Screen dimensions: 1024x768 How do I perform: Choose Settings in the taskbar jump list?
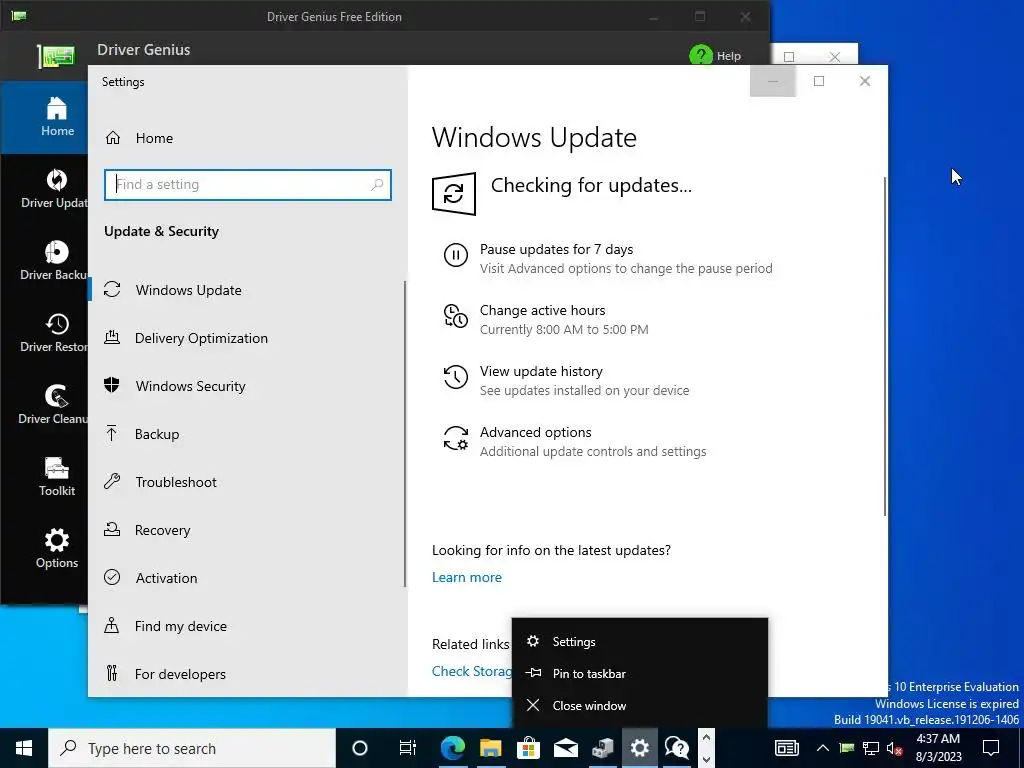(x=639, y=642)
